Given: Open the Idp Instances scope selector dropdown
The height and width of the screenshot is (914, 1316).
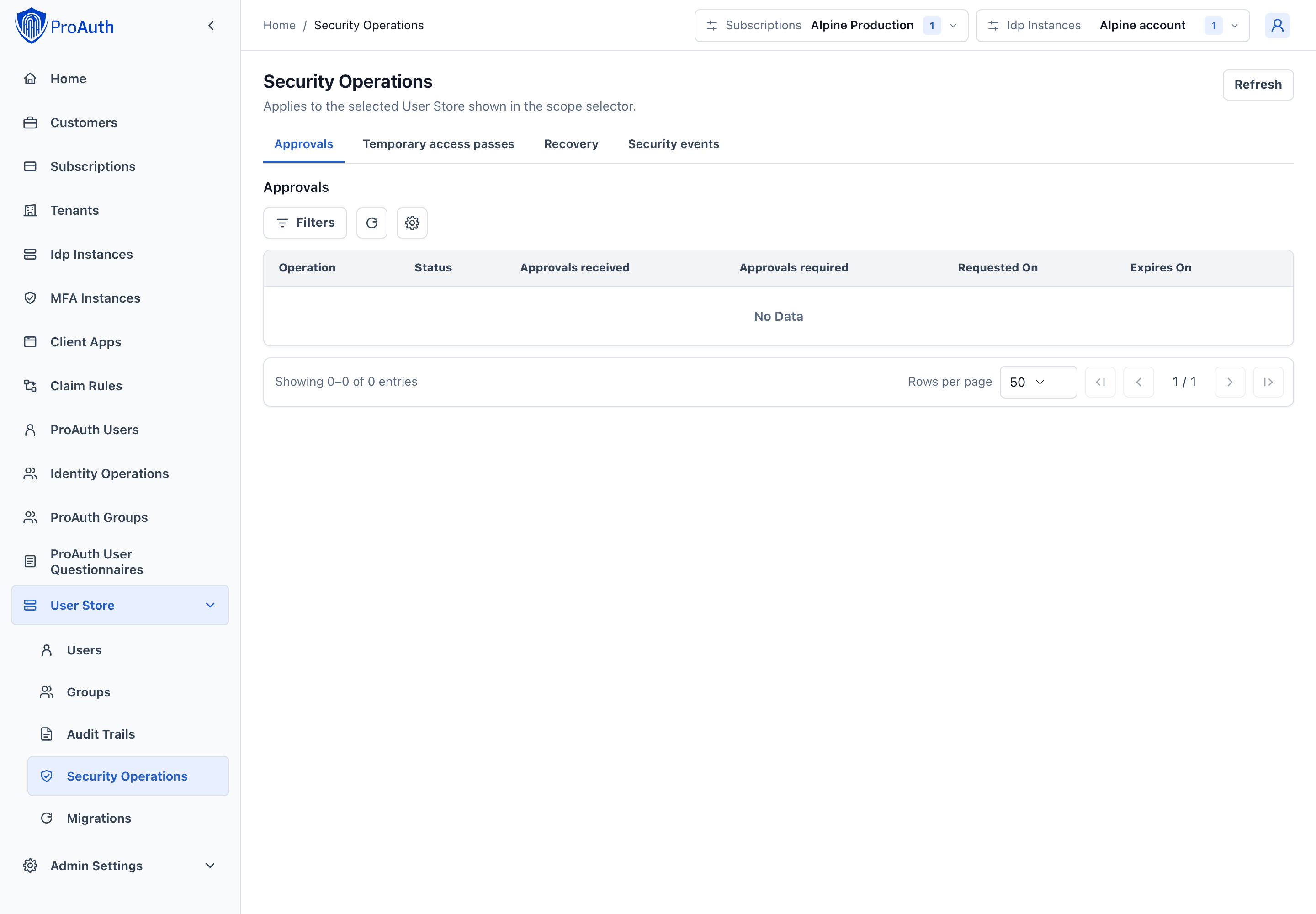Looking at the screenshot, I should (x=1112, y=26).
